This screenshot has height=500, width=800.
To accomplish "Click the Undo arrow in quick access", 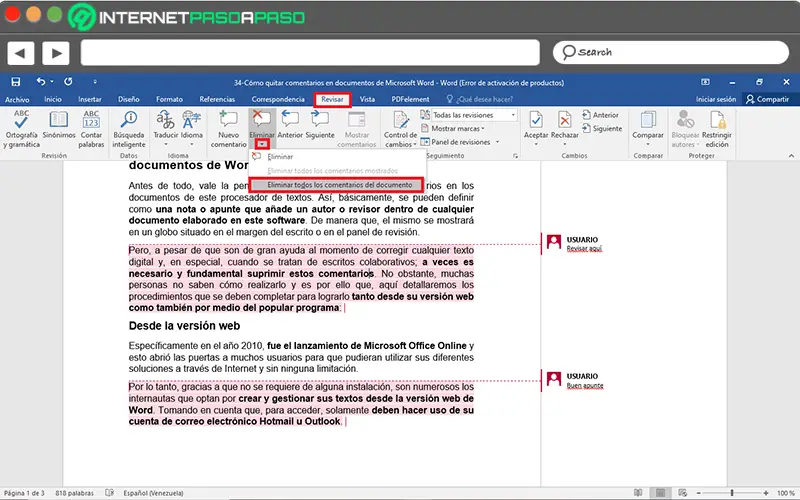I will 41,82.
